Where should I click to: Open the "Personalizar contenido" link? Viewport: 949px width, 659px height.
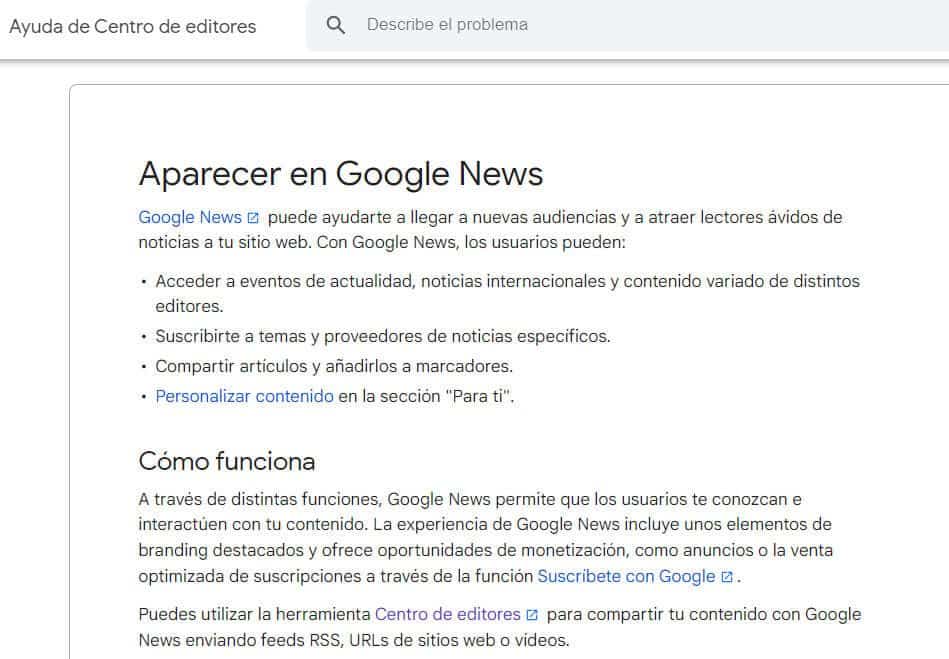click(x=245, y=396)
